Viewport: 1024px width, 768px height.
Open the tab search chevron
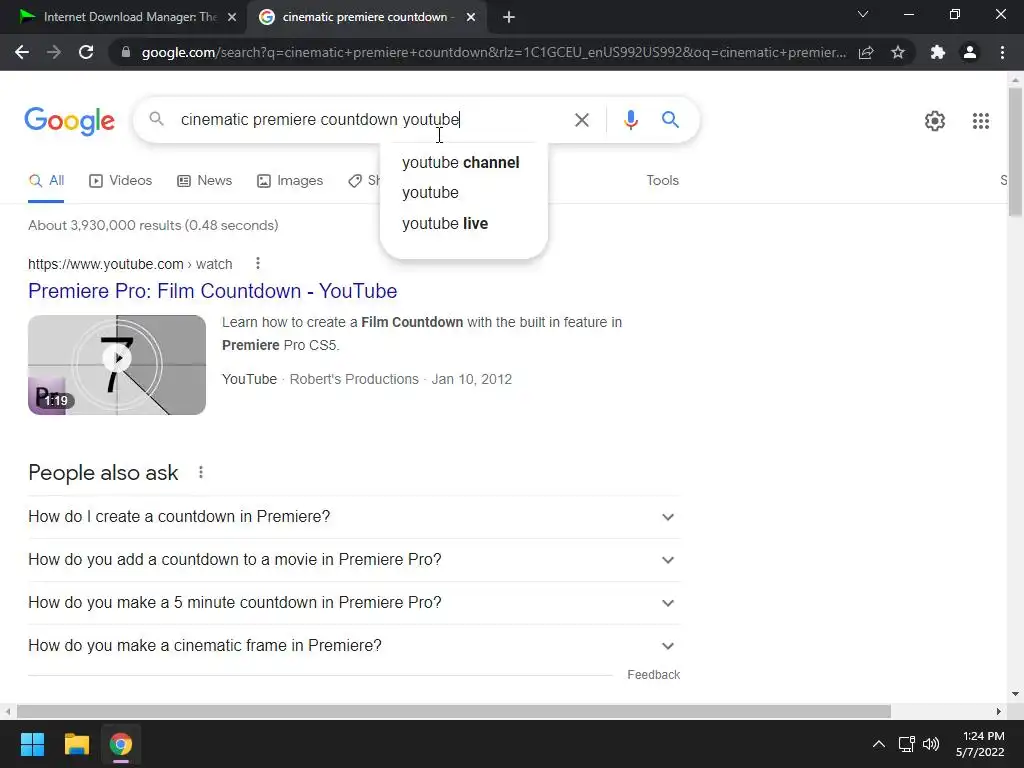click(863, 14)
